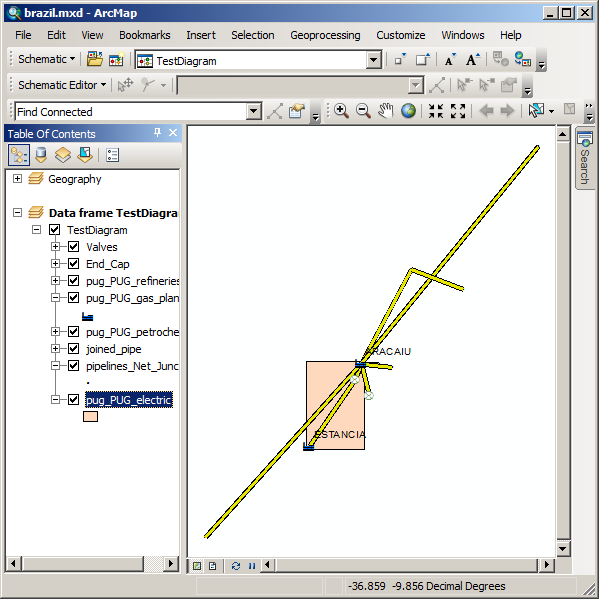Toggle pipelines_Net_Junc layer checkbox
Screen dimensions: 599x599
click(73, 366)
